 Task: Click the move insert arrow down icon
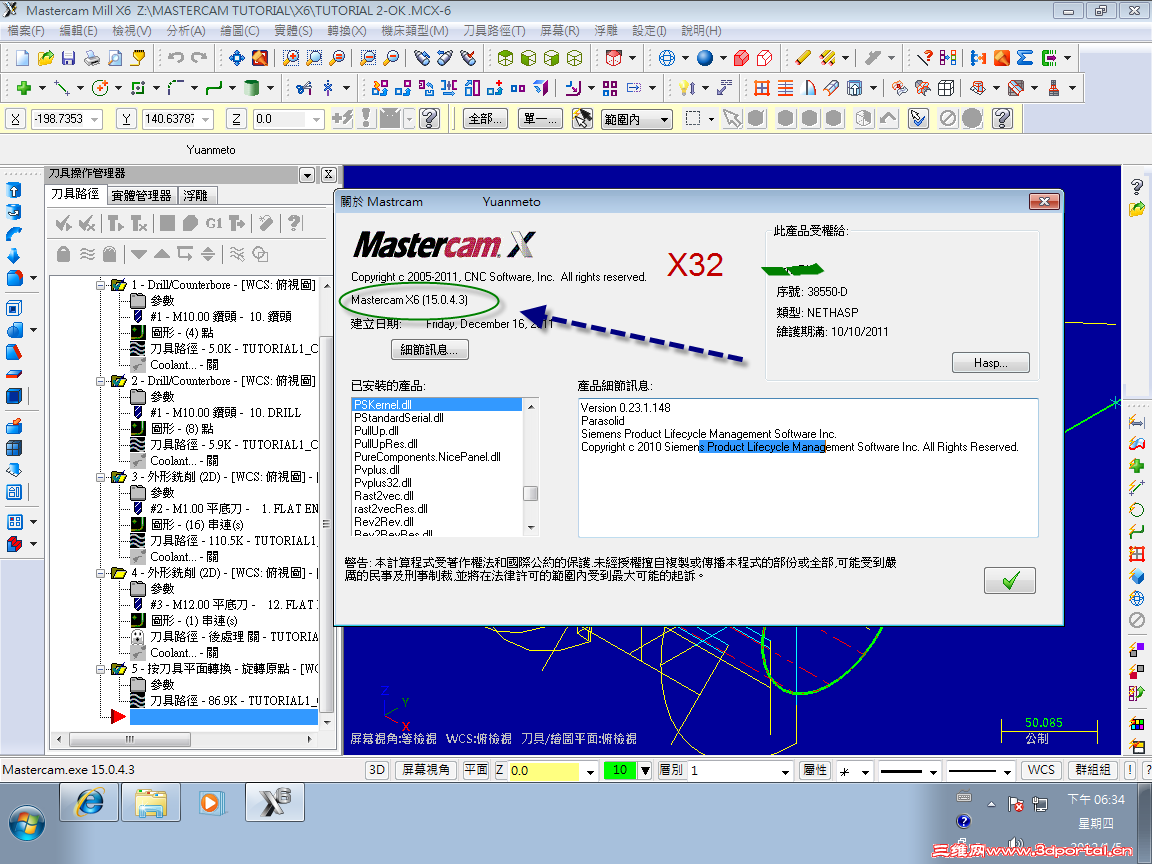[x=139, y=254]
